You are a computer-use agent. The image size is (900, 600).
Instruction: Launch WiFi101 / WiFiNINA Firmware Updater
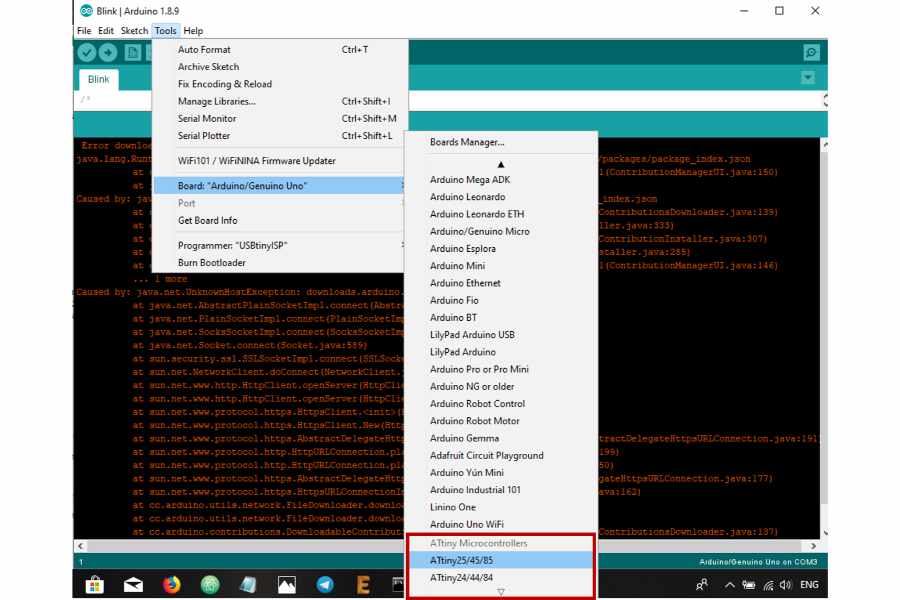(278, 161)
